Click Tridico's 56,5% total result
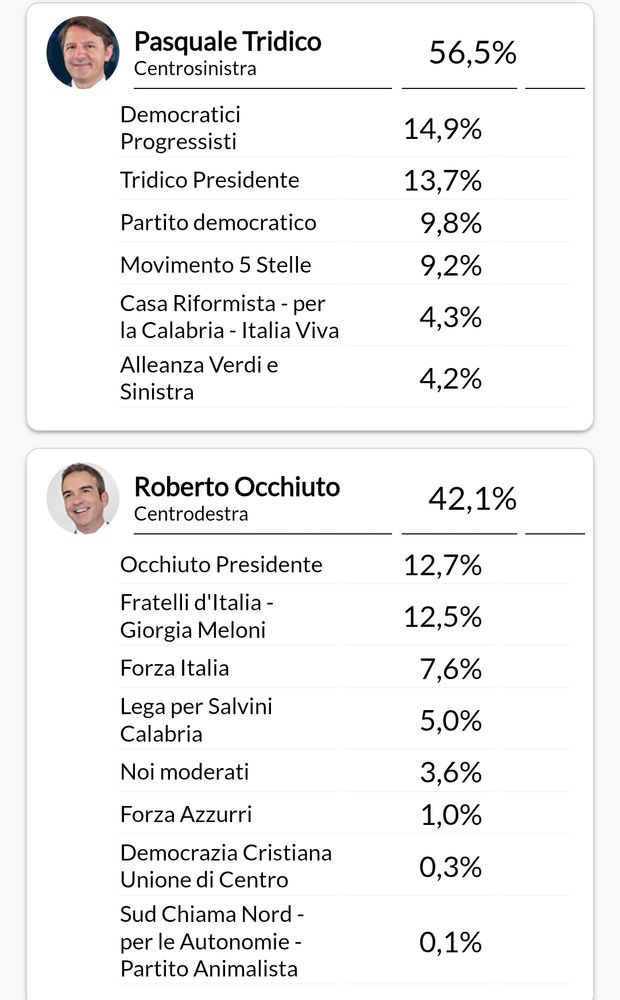Image resolution: width=620 pixels, height=1000 pixels. pyautogui.click(x=472, y=53)
